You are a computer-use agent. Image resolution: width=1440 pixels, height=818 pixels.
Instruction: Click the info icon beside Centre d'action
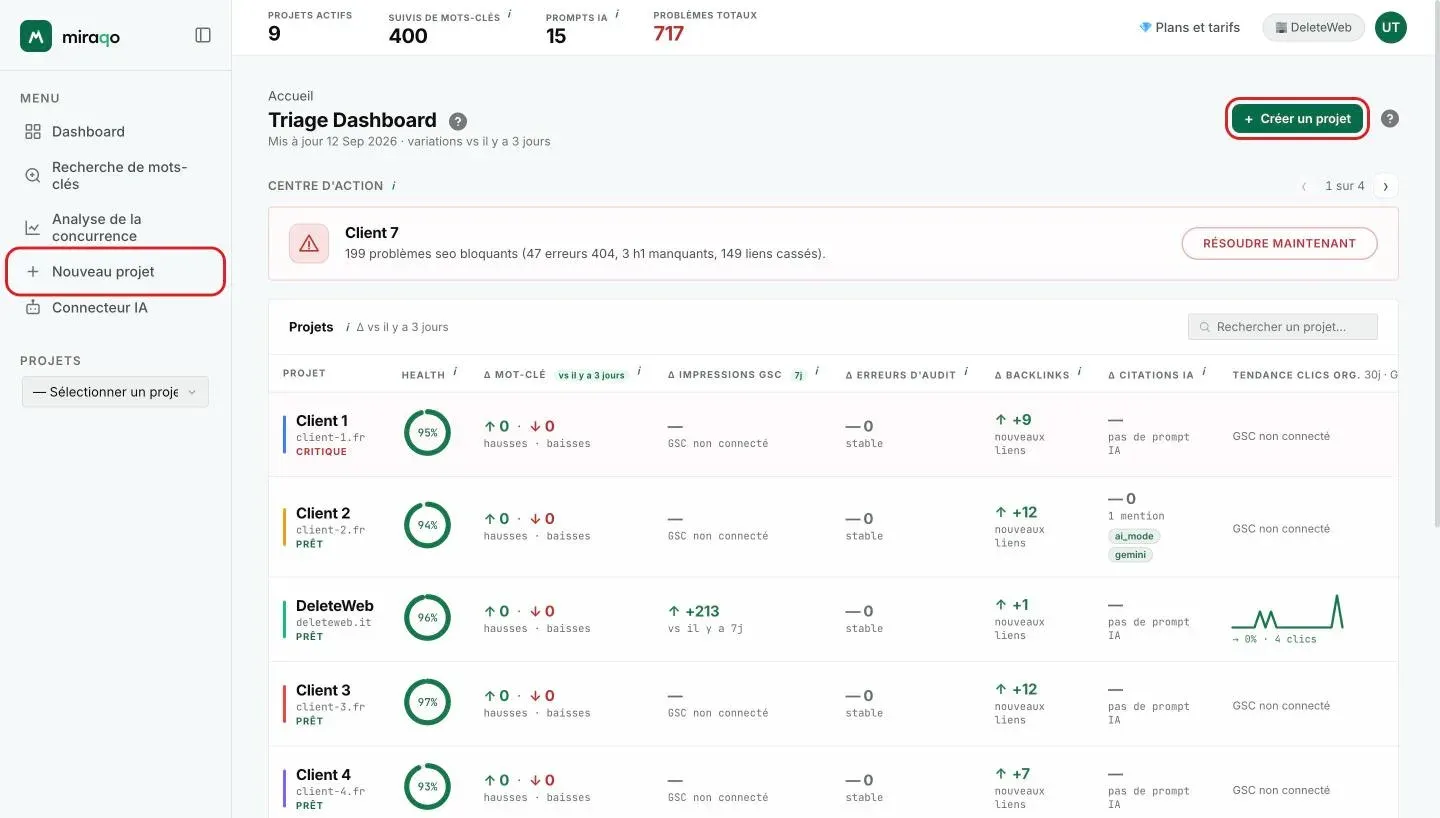pos(394,185)
